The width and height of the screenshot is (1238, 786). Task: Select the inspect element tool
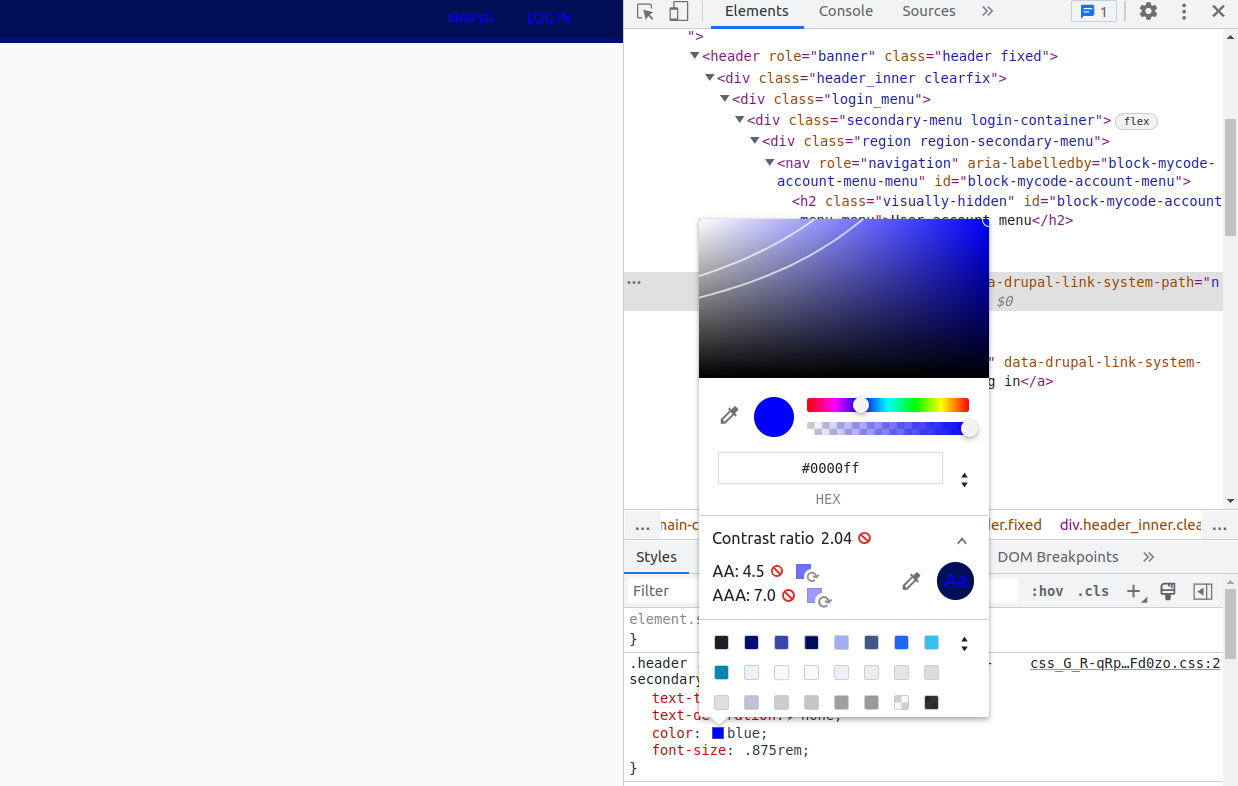click(645, 11)
